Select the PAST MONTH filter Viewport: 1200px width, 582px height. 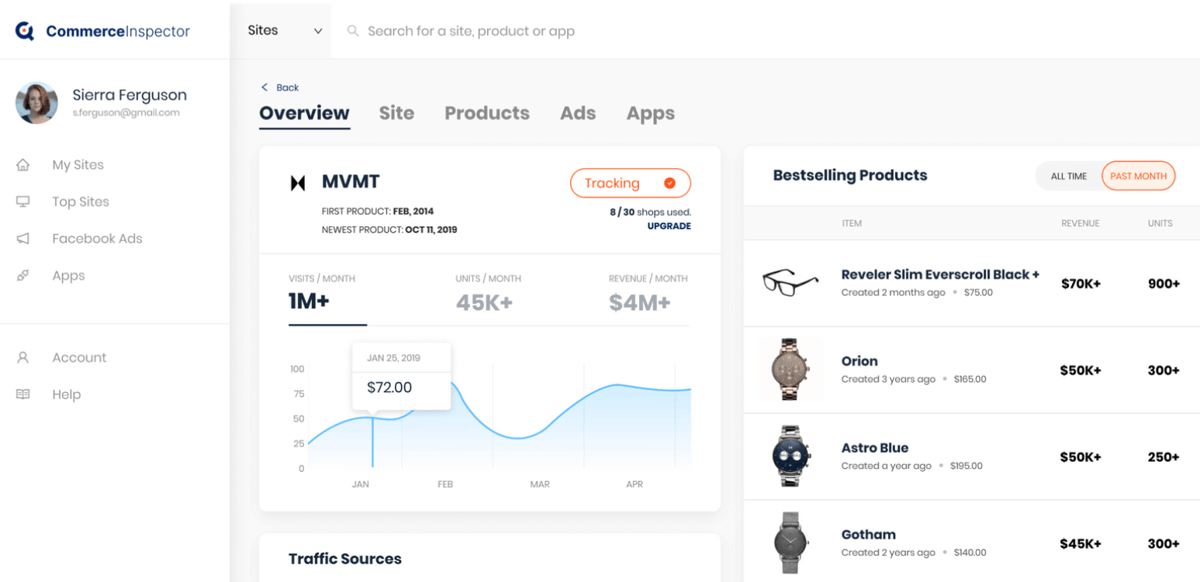[1138, 176]
